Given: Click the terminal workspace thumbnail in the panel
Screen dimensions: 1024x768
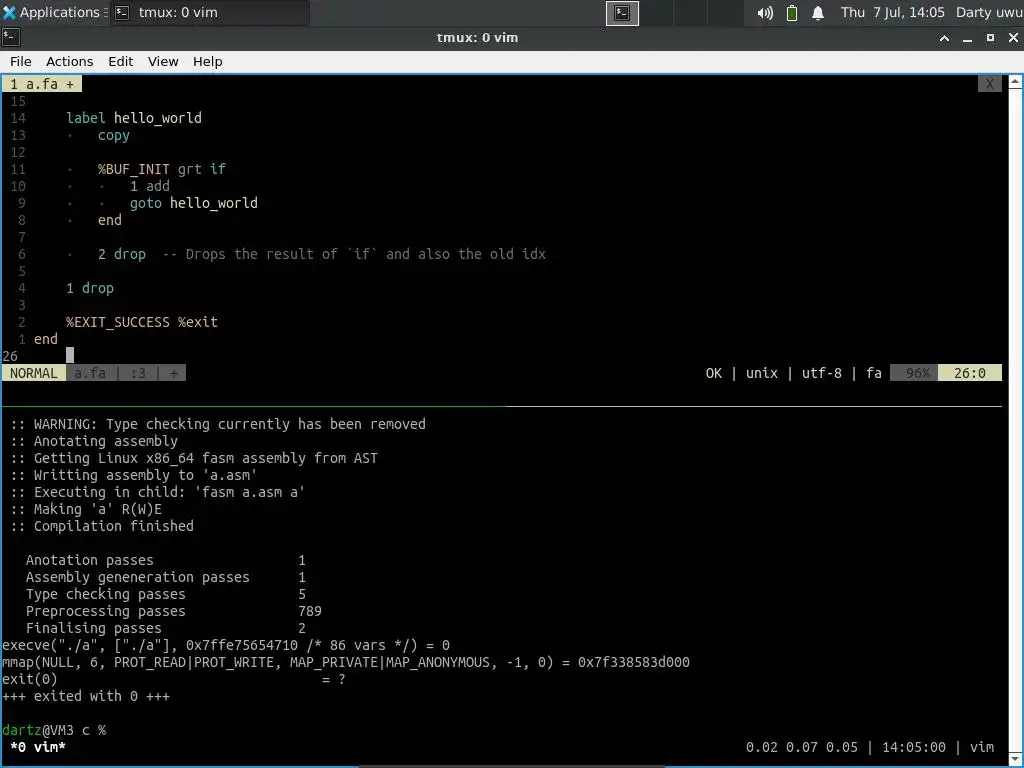Looking at the screenshot, I should [622, 13].
